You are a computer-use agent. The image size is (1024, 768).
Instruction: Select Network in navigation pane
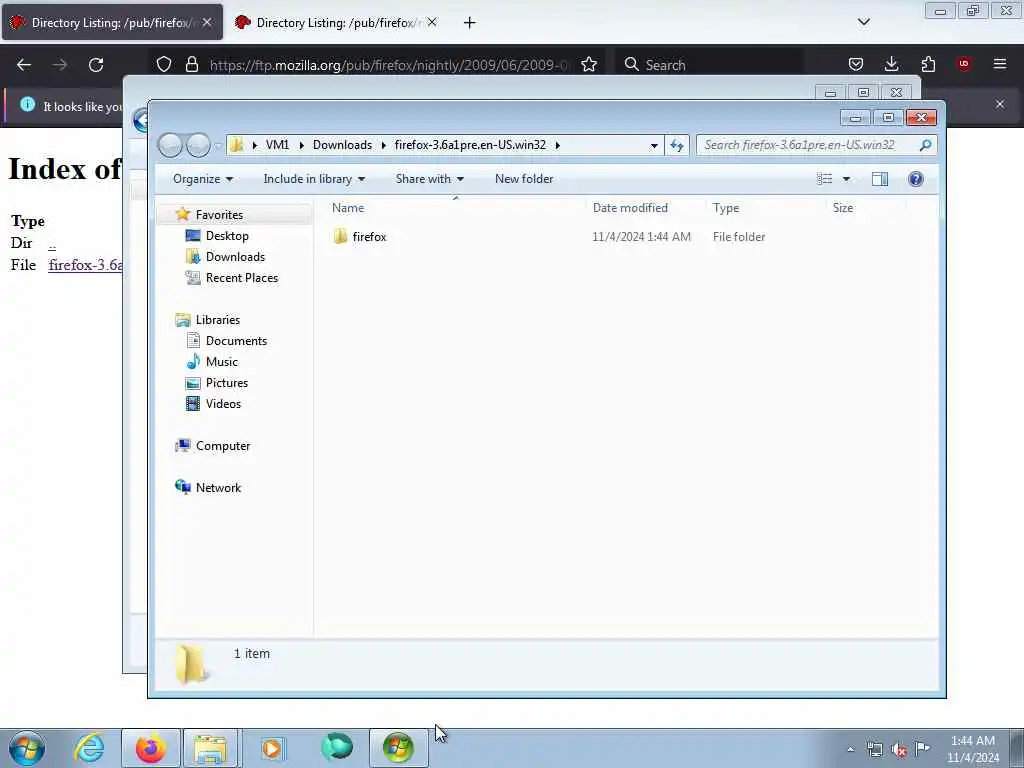click(x=218, y=488)
